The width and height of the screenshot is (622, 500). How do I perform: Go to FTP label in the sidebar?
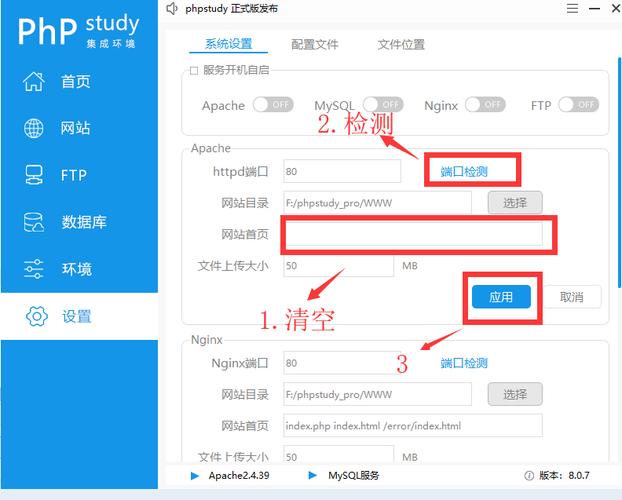(x=74, y=175)
